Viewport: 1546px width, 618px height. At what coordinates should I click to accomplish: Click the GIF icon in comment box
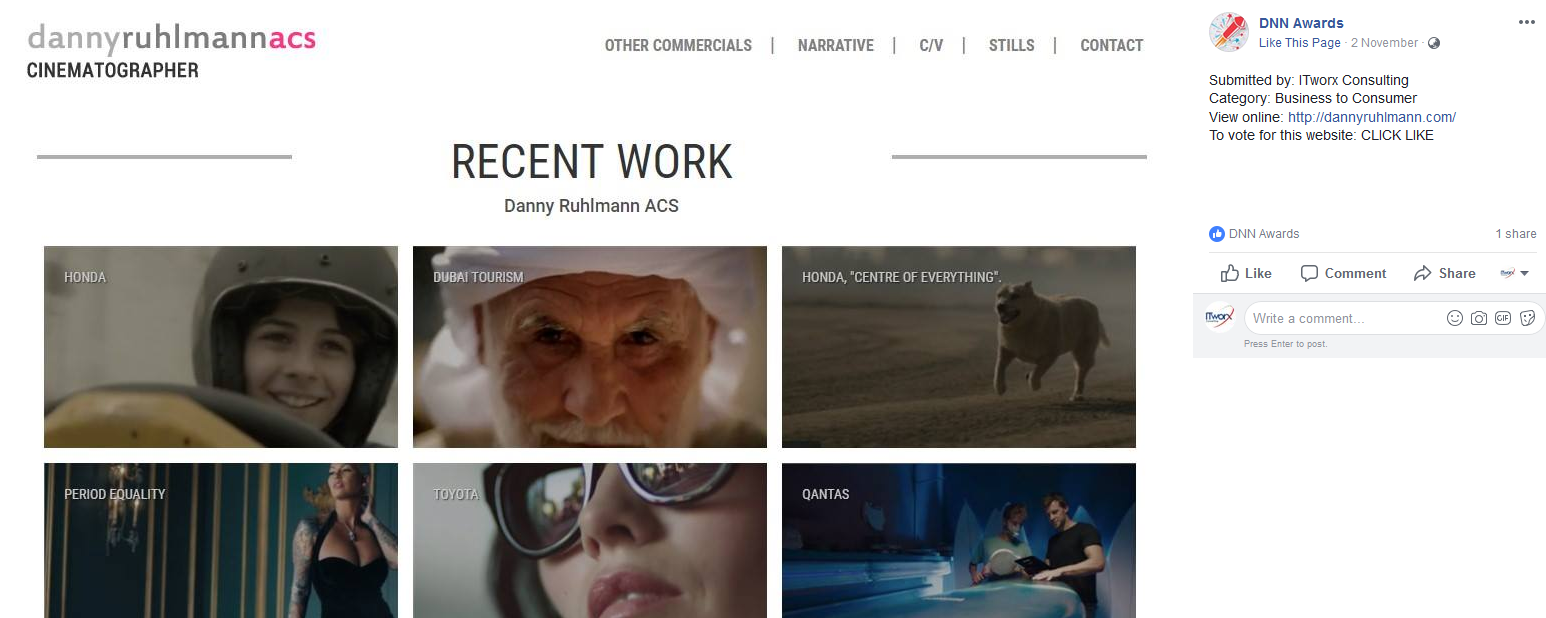1503,318
